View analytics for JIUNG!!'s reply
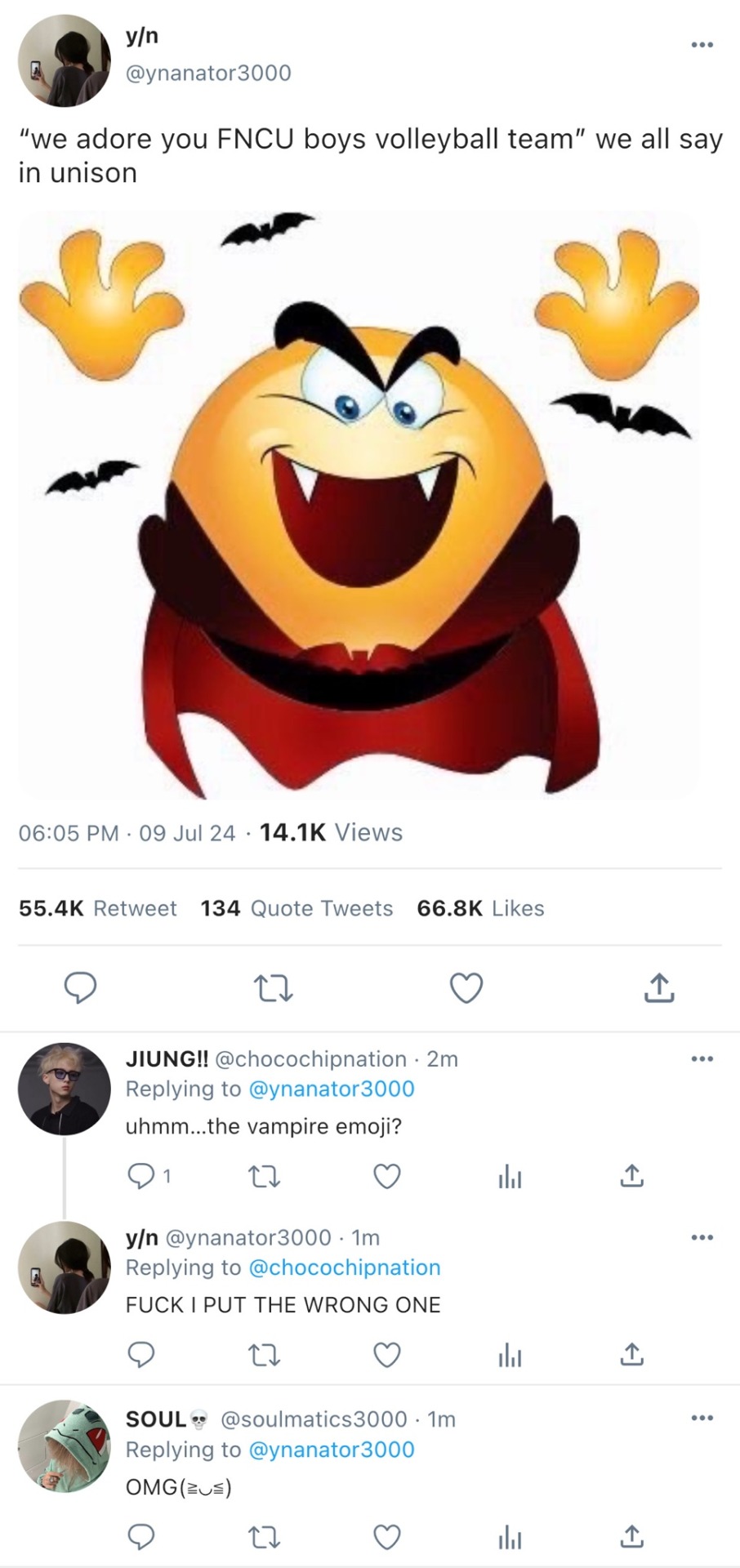The image size is (740, 1568). click(x=510, y=1177)
